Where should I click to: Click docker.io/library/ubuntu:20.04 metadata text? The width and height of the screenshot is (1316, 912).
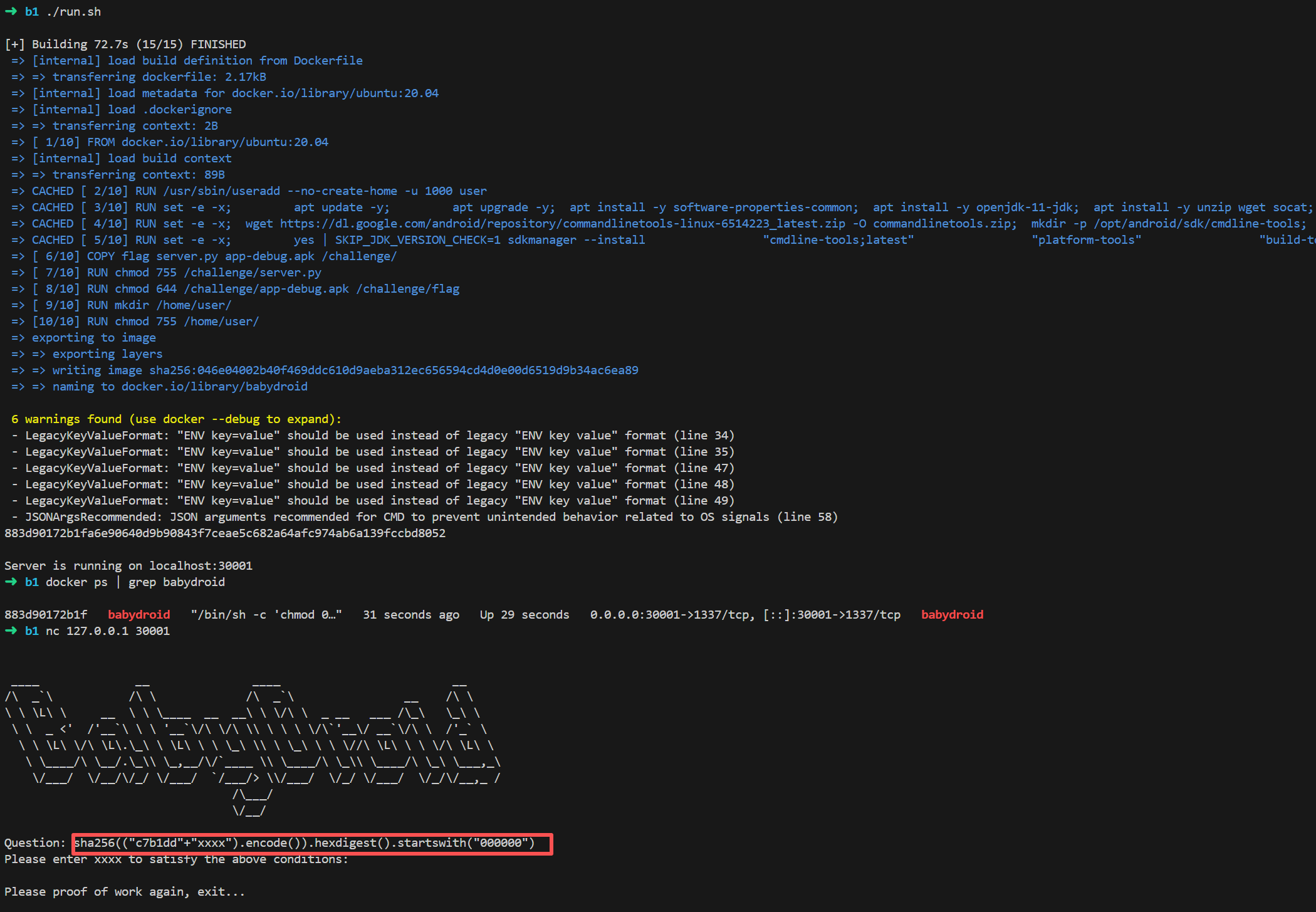tap(335, 93)
